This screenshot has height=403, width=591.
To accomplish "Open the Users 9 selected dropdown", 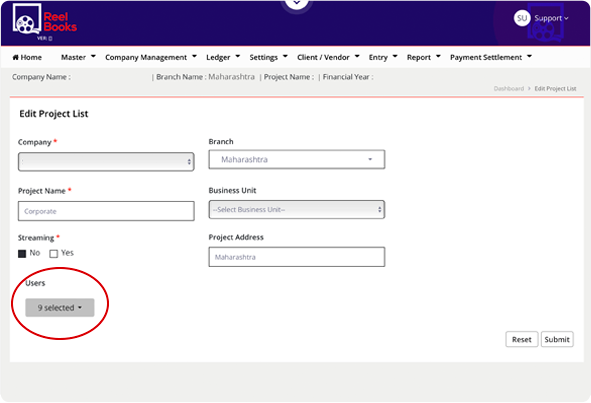I will click(x=60, y=308).
